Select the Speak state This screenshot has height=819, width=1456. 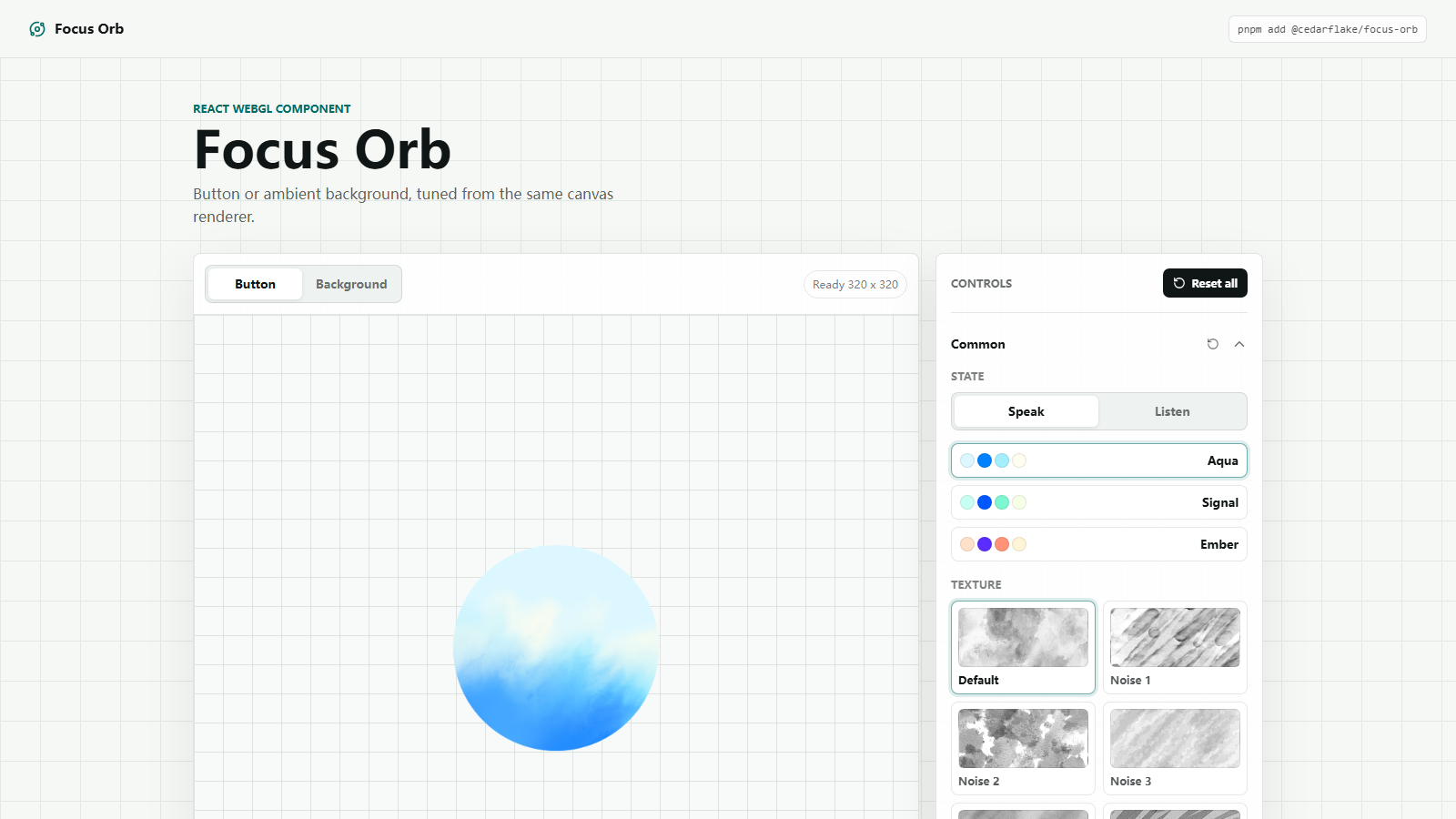[1026, 411]
